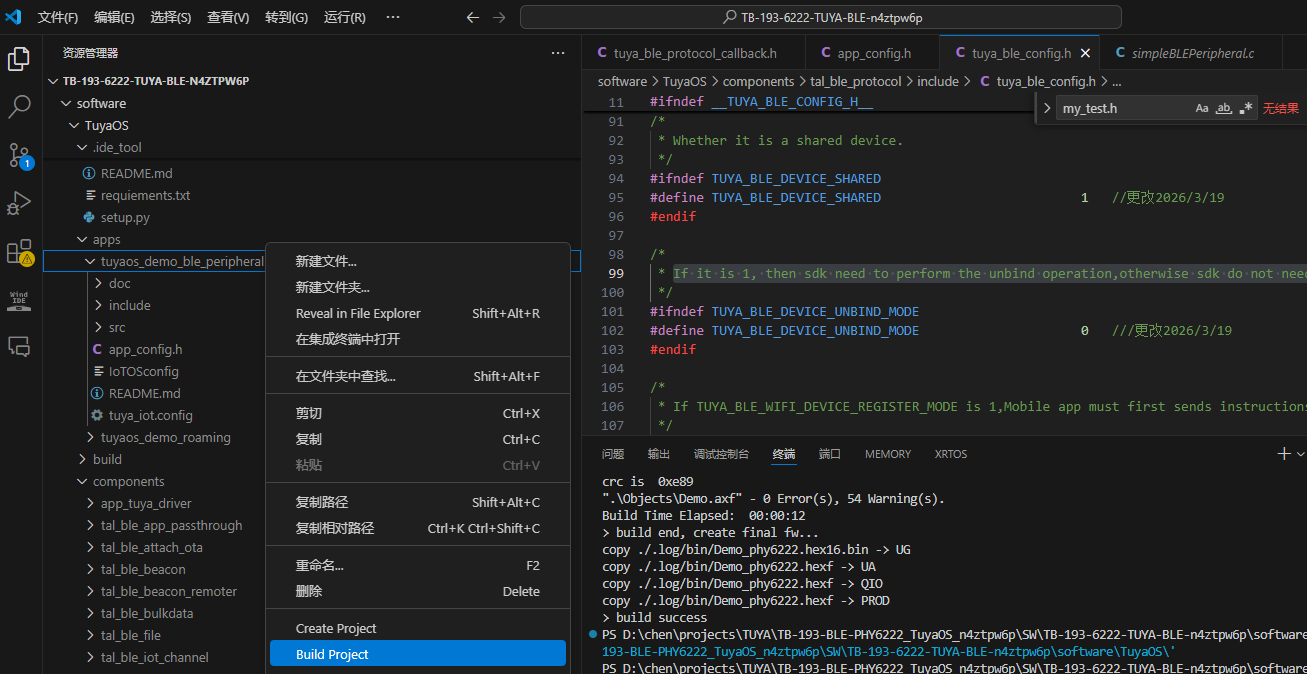Open Explorer panel more actions ellipsis
Screen dimensions: 1307x674
pyautogui.click(x=558, y=53)
